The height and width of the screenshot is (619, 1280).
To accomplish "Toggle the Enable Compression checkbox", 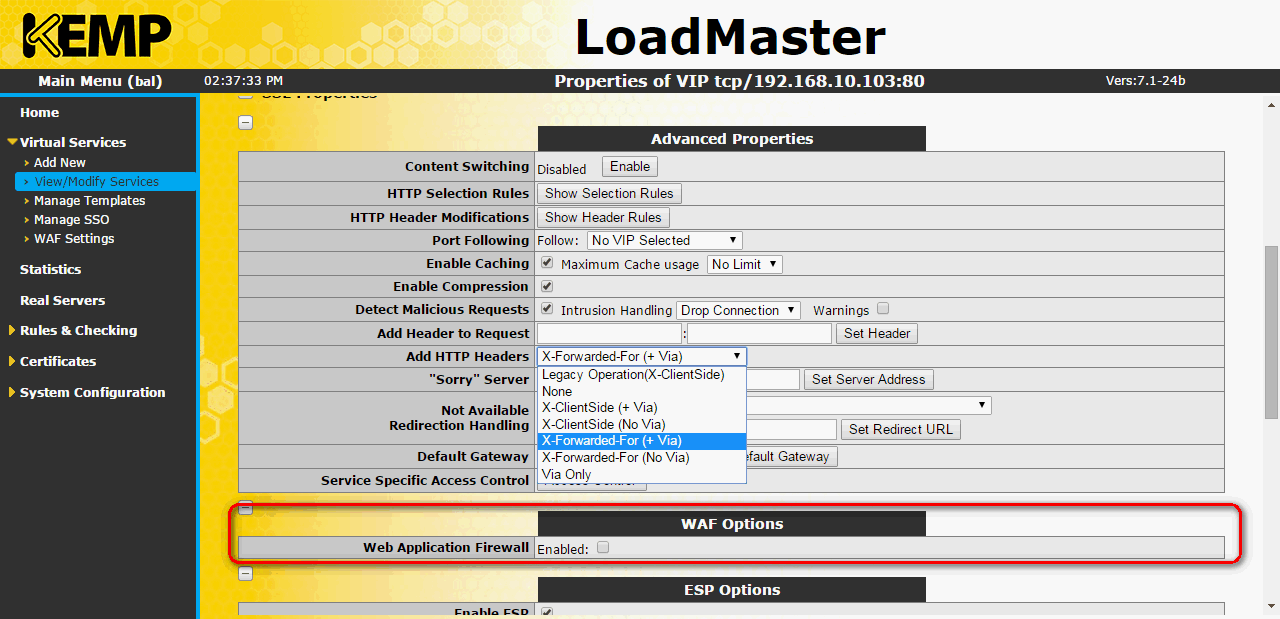I will point(547,286).
